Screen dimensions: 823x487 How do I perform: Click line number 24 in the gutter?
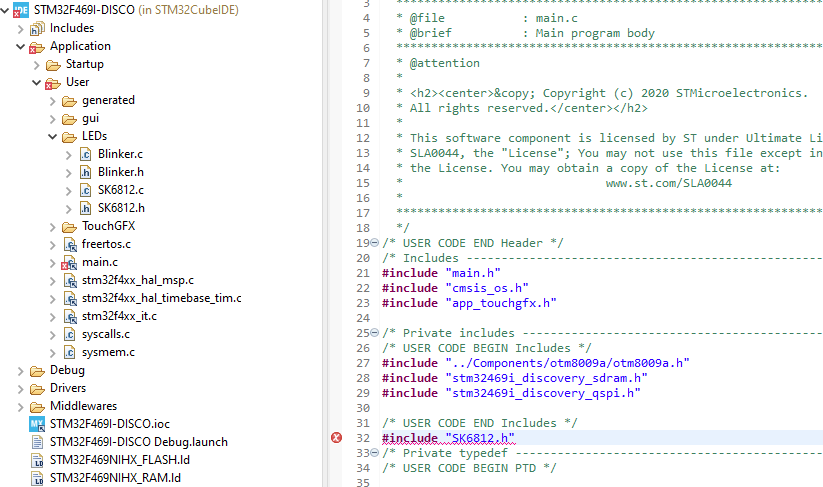(363, 318)
